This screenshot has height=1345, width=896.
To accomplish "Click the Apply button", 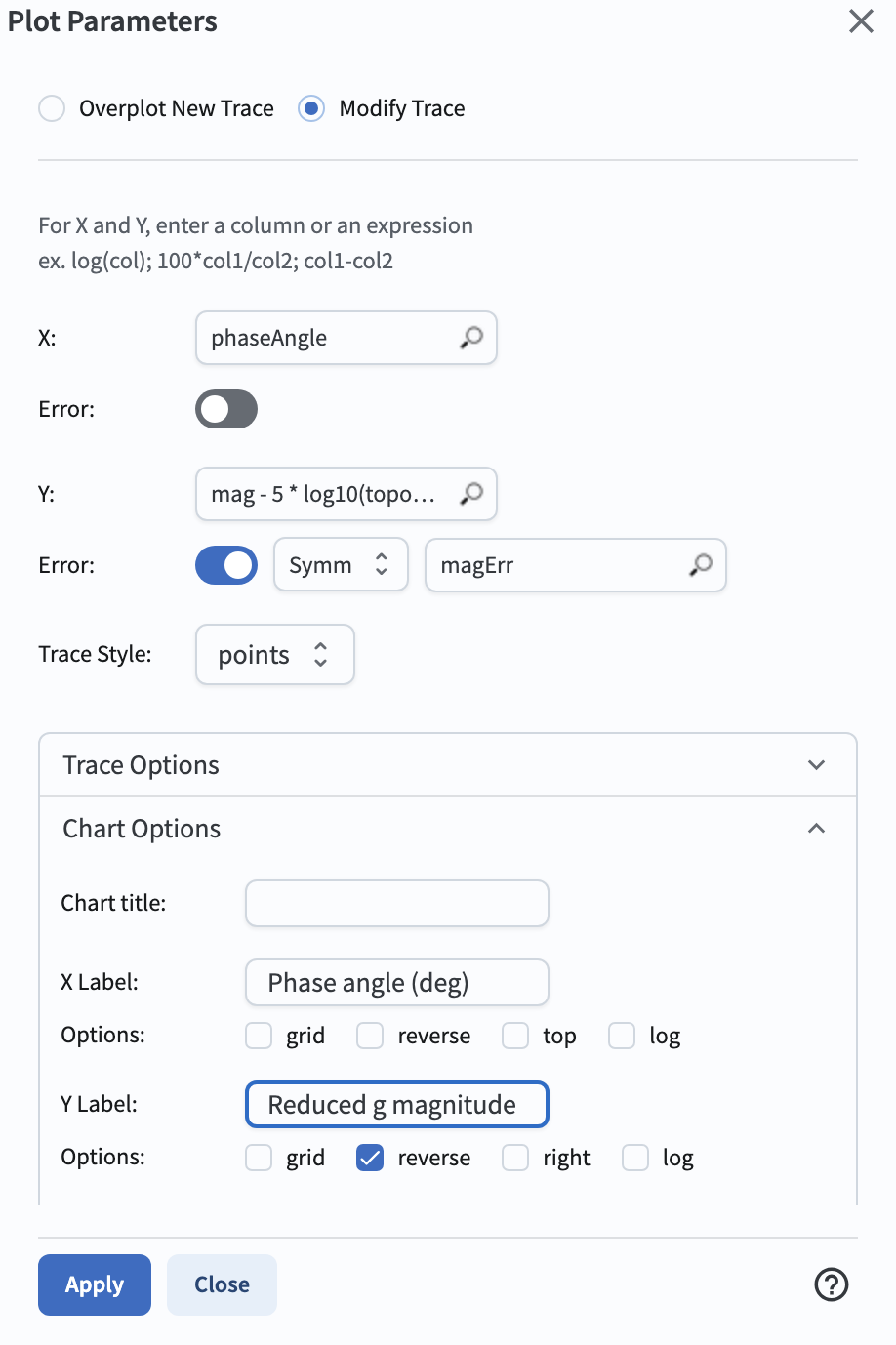I will coord(95,1284).
